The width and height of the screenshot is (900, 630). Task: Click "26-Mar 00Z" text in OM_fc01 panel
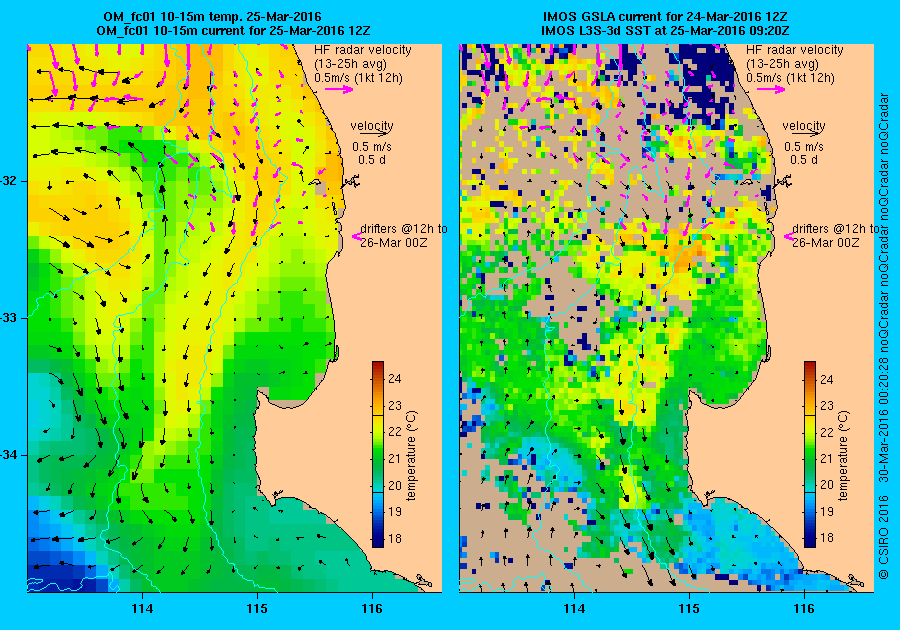pyautogui.click(x=394, y=242)
